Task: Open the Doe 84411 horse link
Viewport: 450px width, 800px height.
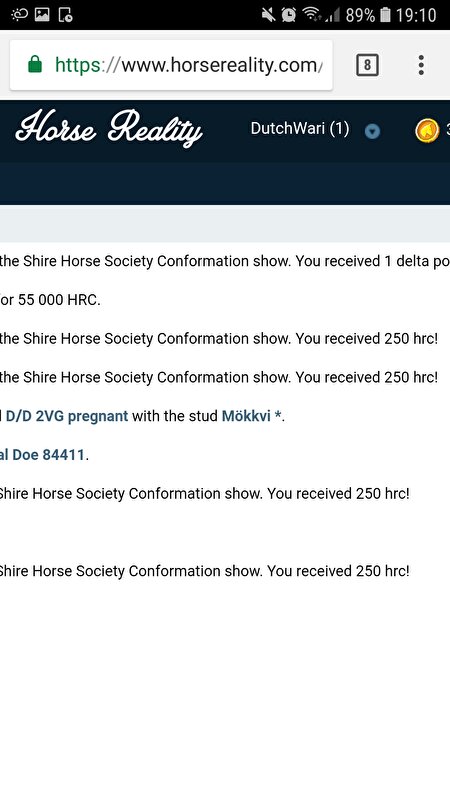Action: point(42,455)
